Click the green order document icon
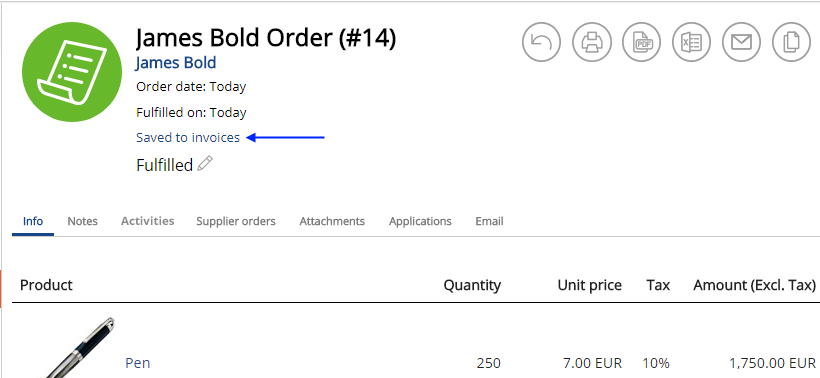 [x=72, y=72]
